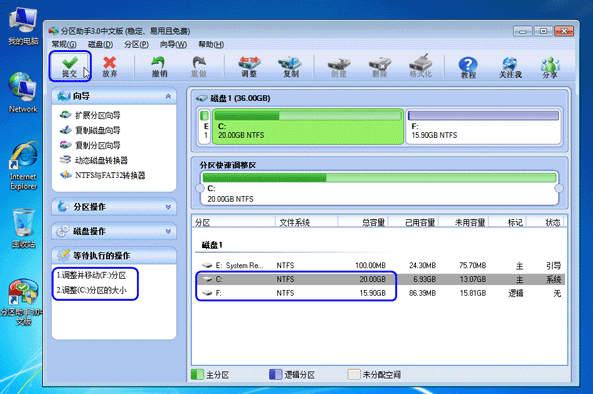This screenshot has height=394, width=593.
Task: Click the 复制 (copy) toolbar icon
Action: coord(290,67)
